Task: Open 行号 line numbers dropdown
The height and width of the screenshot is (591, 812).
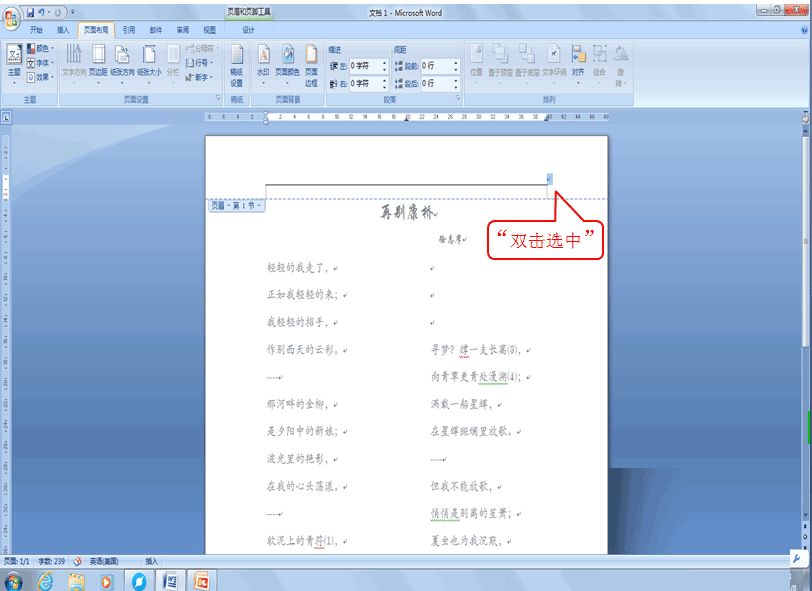Action: tap(199, 63)
